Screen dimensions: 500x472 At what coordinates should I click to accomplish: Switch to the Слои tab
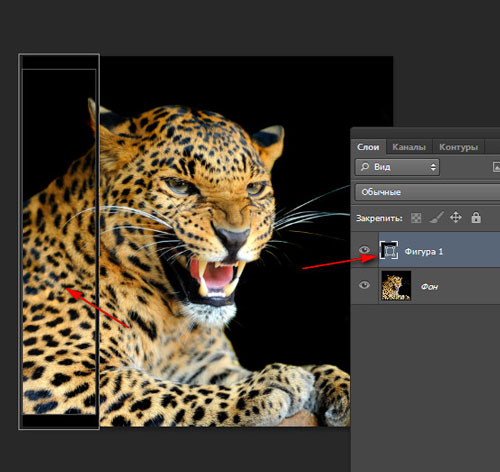click(368, 147)
